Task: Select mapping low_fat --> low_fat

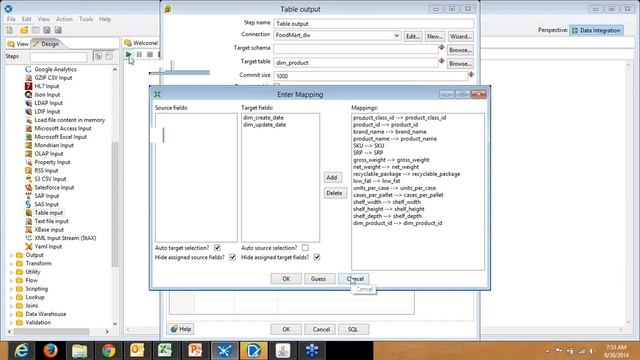Action: point(377,181)
